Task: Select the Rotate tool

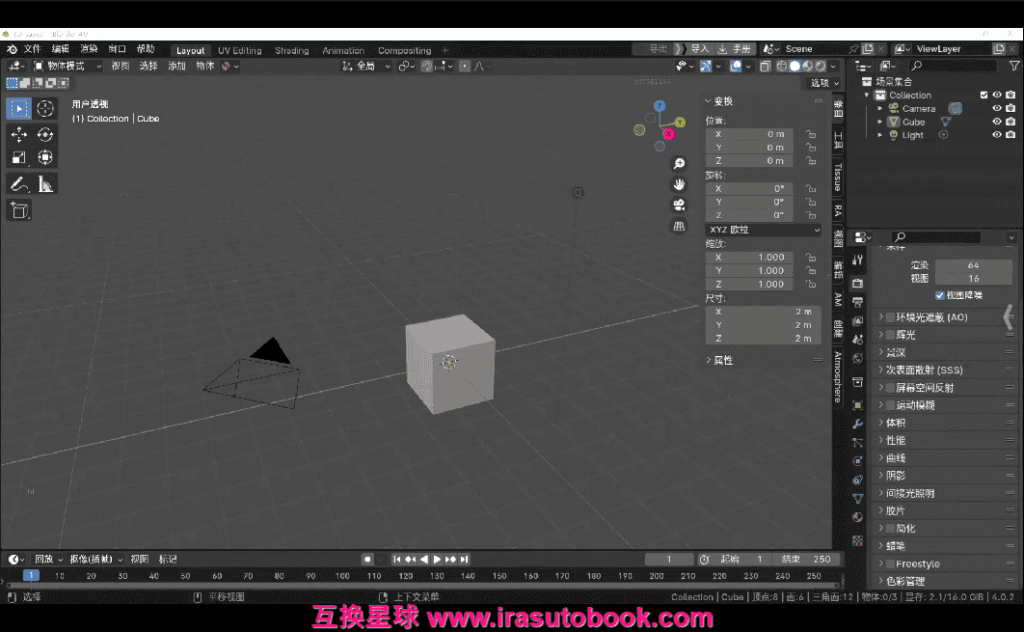Action: 45,134
